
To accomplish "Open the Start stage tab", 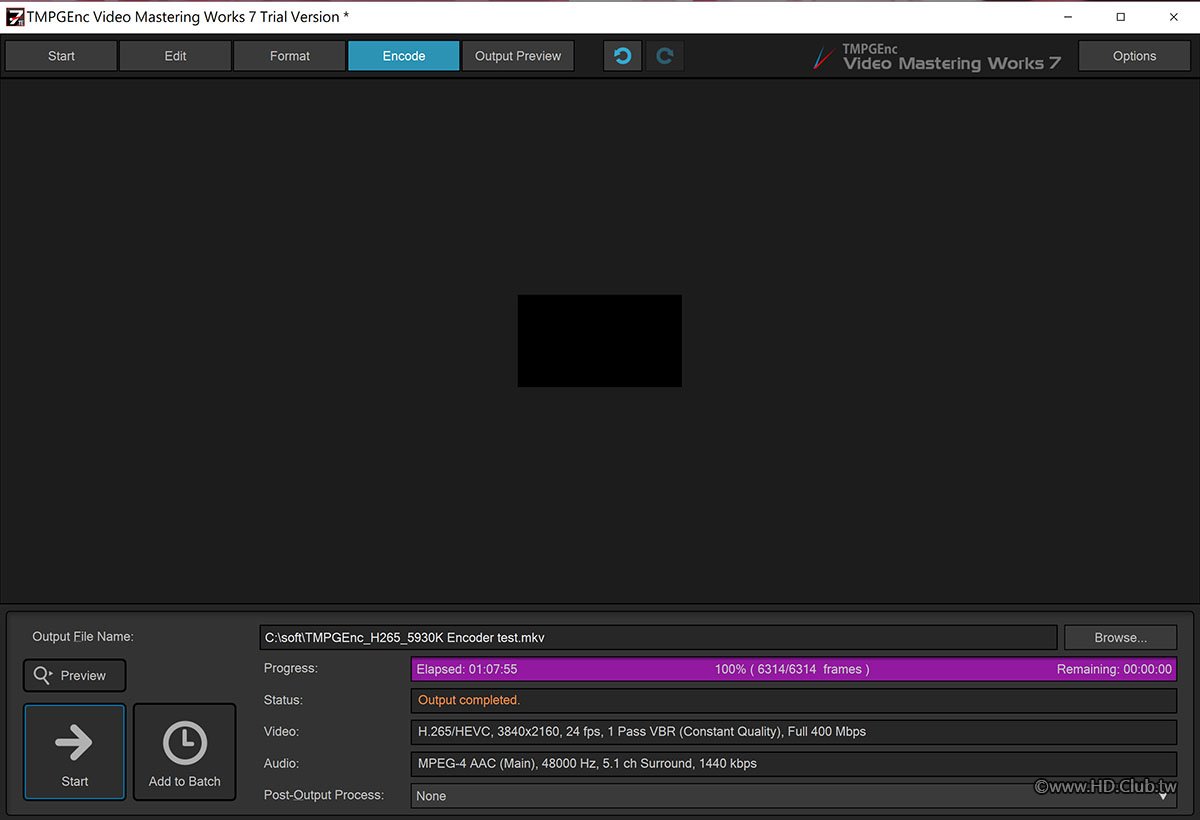I will click(x=61, y=56).
